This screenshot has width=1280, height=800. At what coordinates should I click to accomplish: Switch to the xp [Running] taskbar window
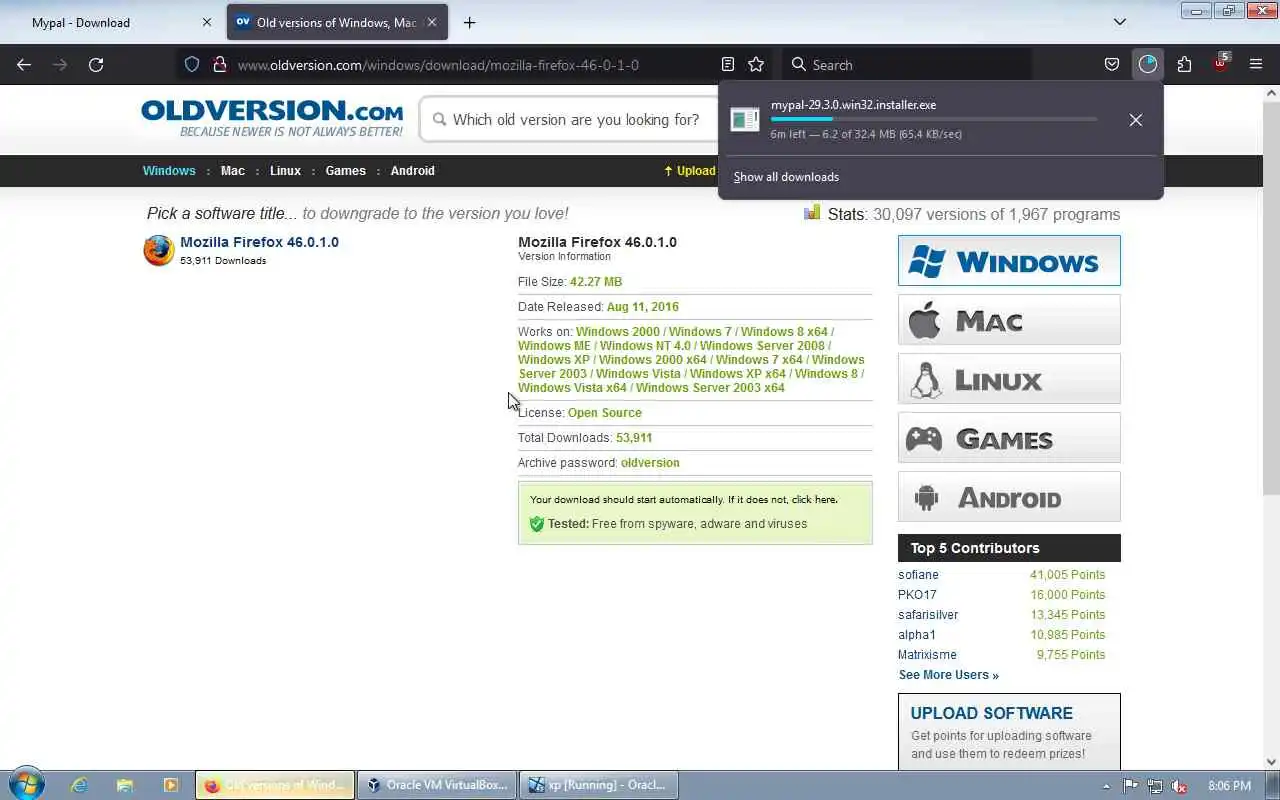(599, 785)
